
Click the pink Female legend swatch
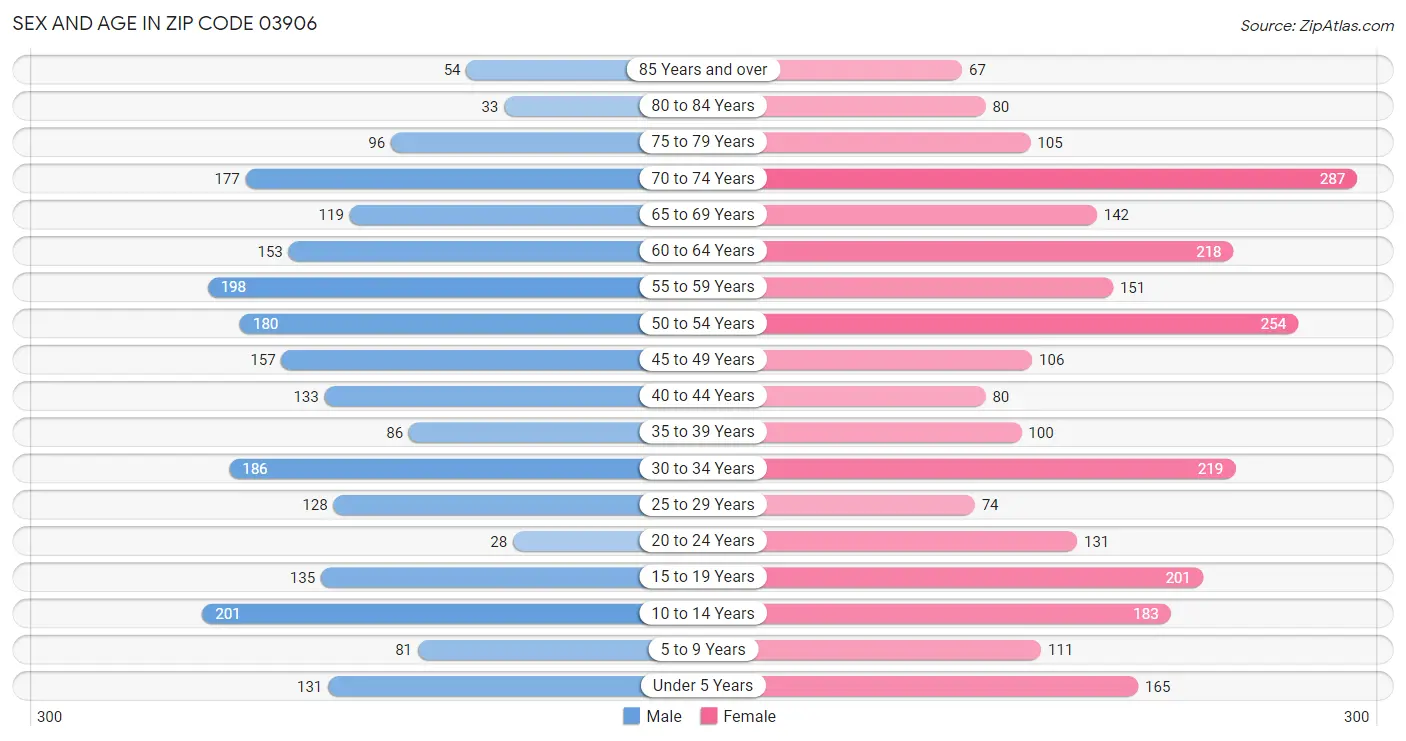point(709,716)
